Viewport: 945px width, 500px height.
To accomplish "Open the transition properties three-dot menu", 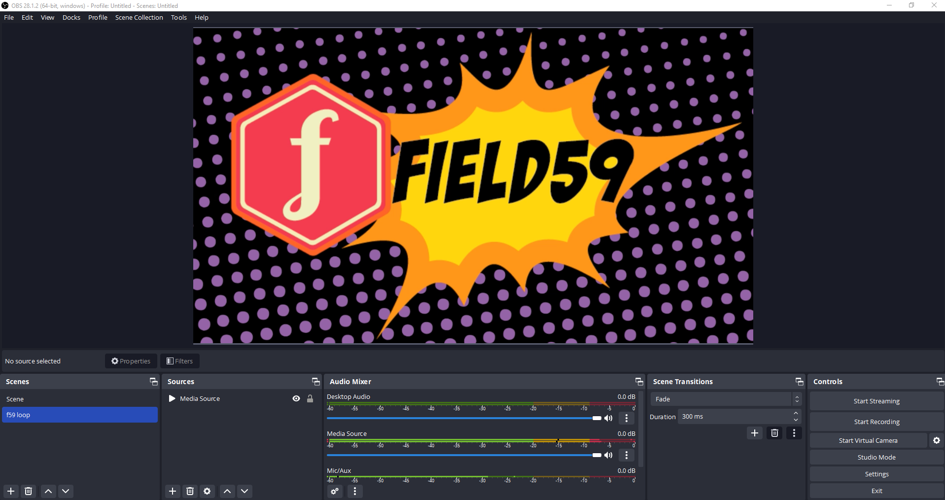I will [x=794, y=433].
